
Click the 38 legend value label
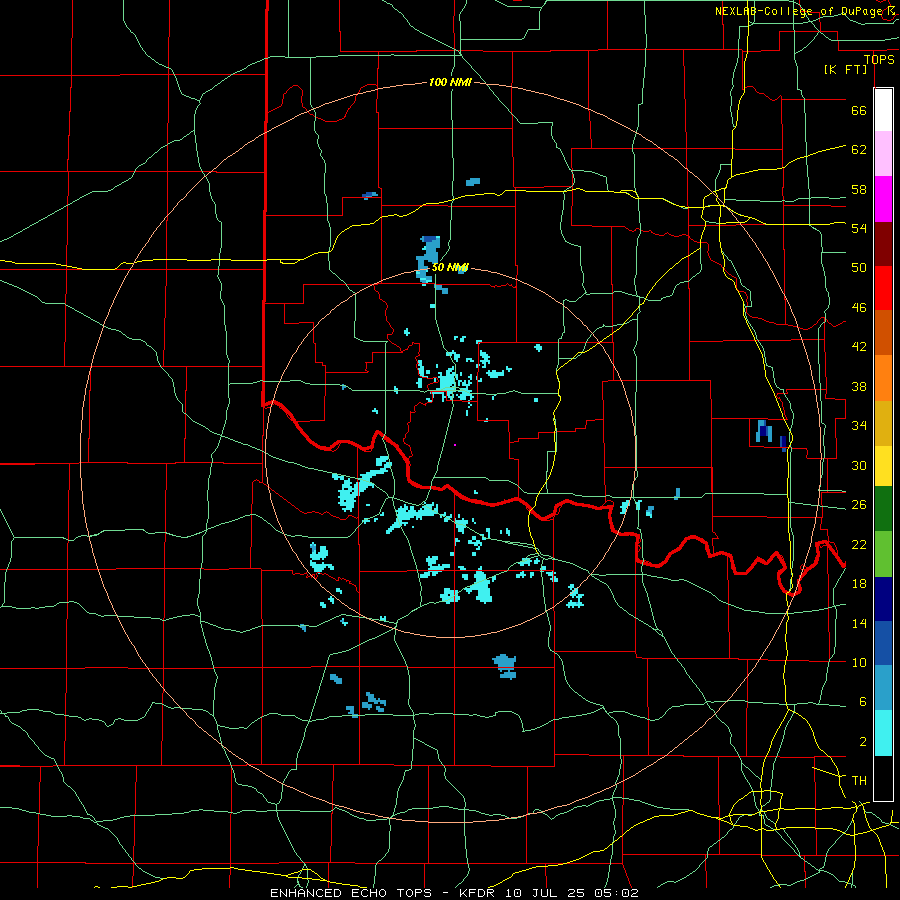859,386
